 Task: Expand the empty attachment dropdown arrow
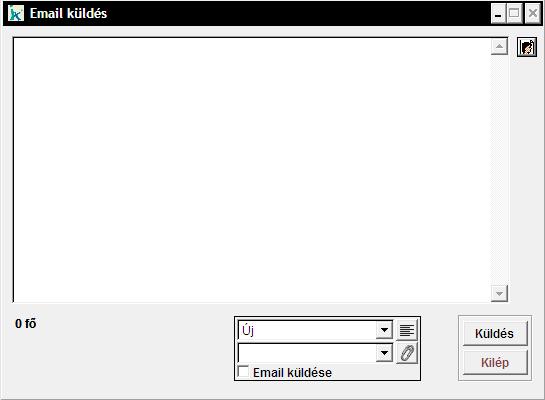[384, 353]
